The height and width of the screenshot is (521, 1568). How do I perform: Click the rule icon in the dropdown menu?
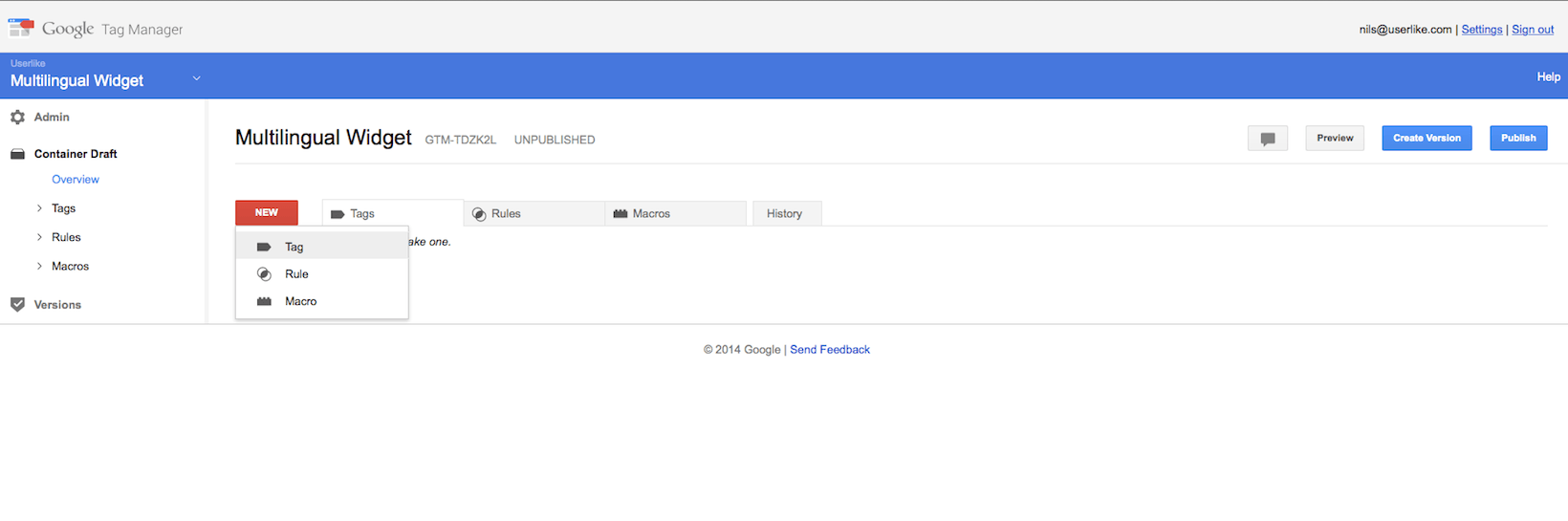coord(264,274)
